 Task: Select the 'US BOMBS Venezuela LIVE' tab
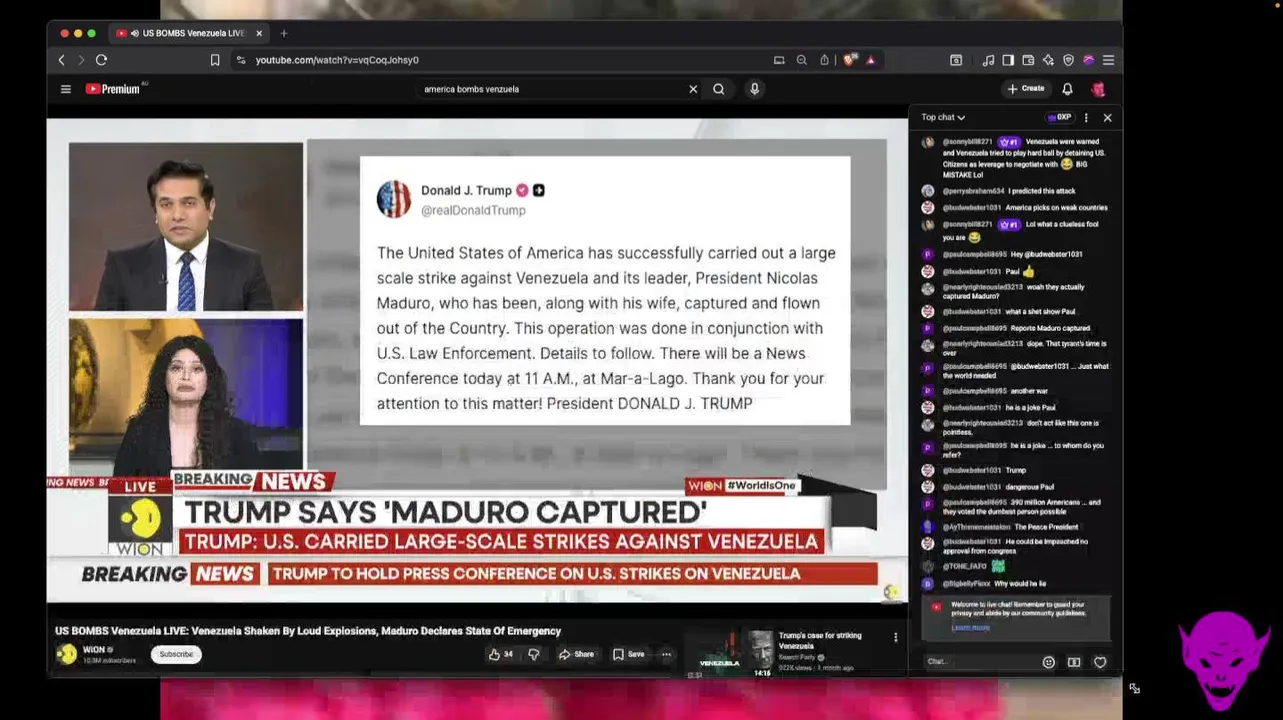tap(188, 33)
